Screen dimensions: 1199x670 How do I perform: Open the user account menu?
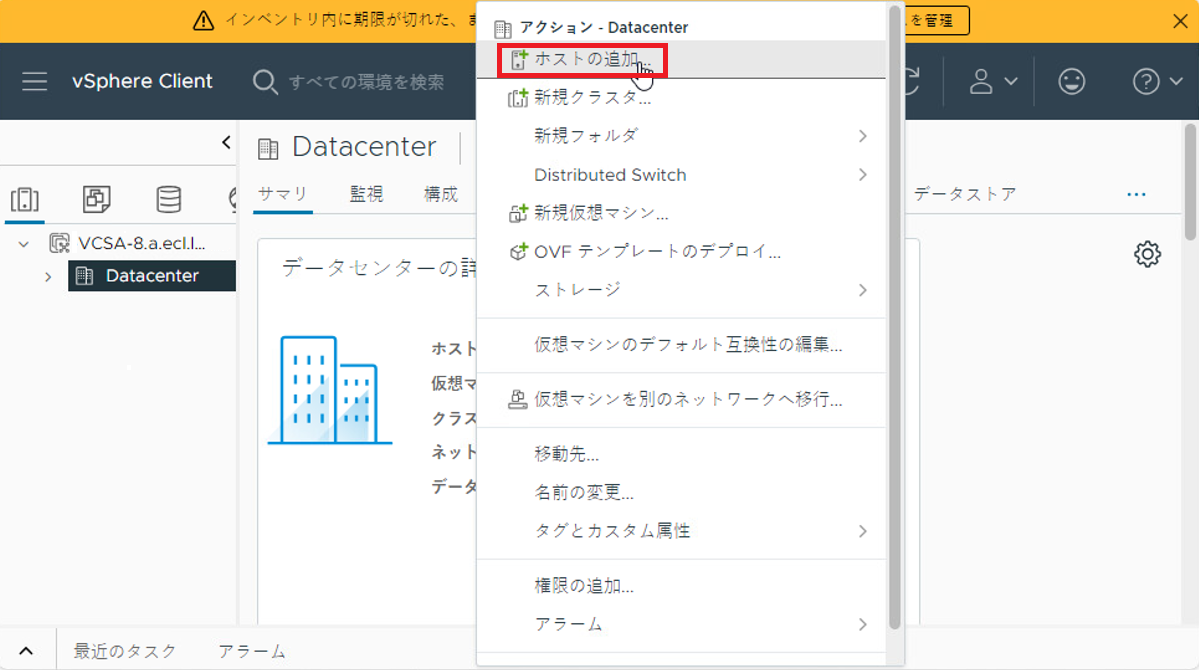[x=993, y=81]
